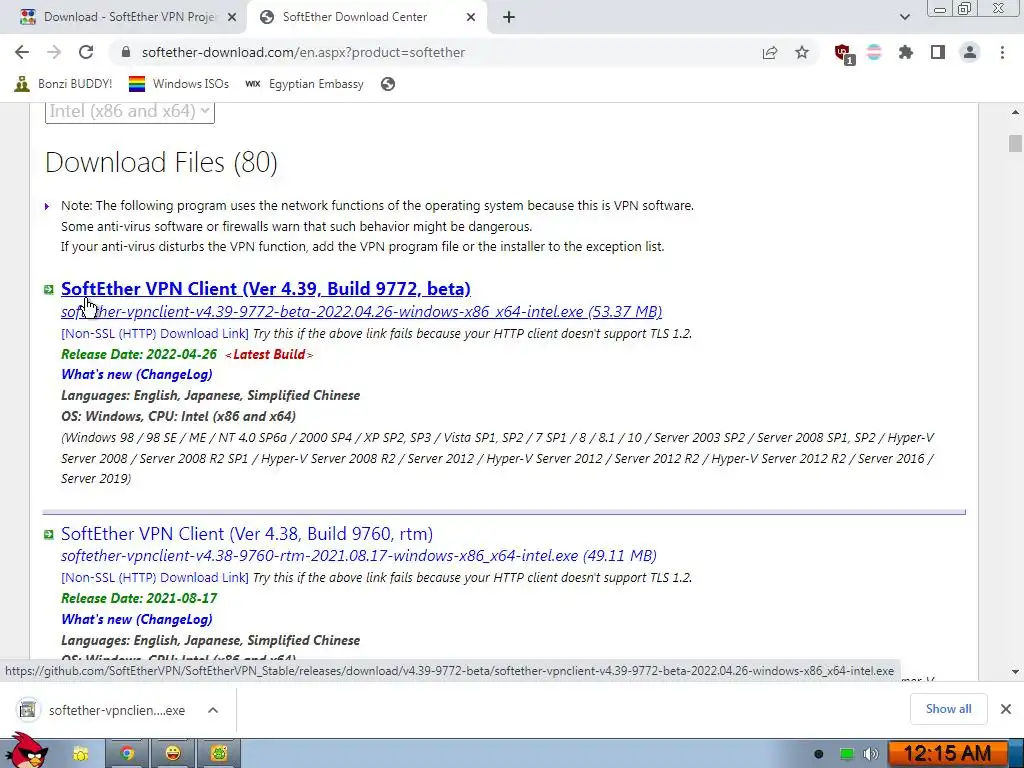
Task: Reload the SoftEther download page
Action: click(86, 52)
